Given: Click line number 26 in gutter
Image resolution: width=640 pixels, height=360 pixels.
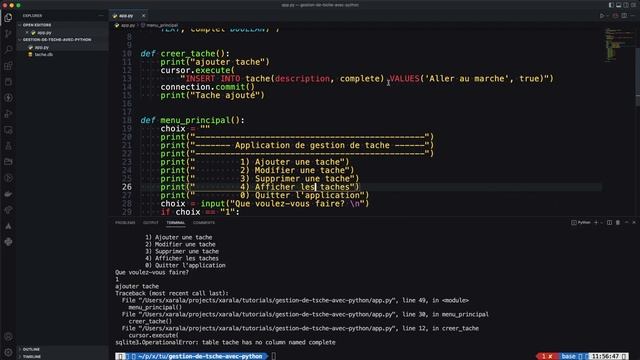Looking at the screenshot, I should (x=127, y=187).
